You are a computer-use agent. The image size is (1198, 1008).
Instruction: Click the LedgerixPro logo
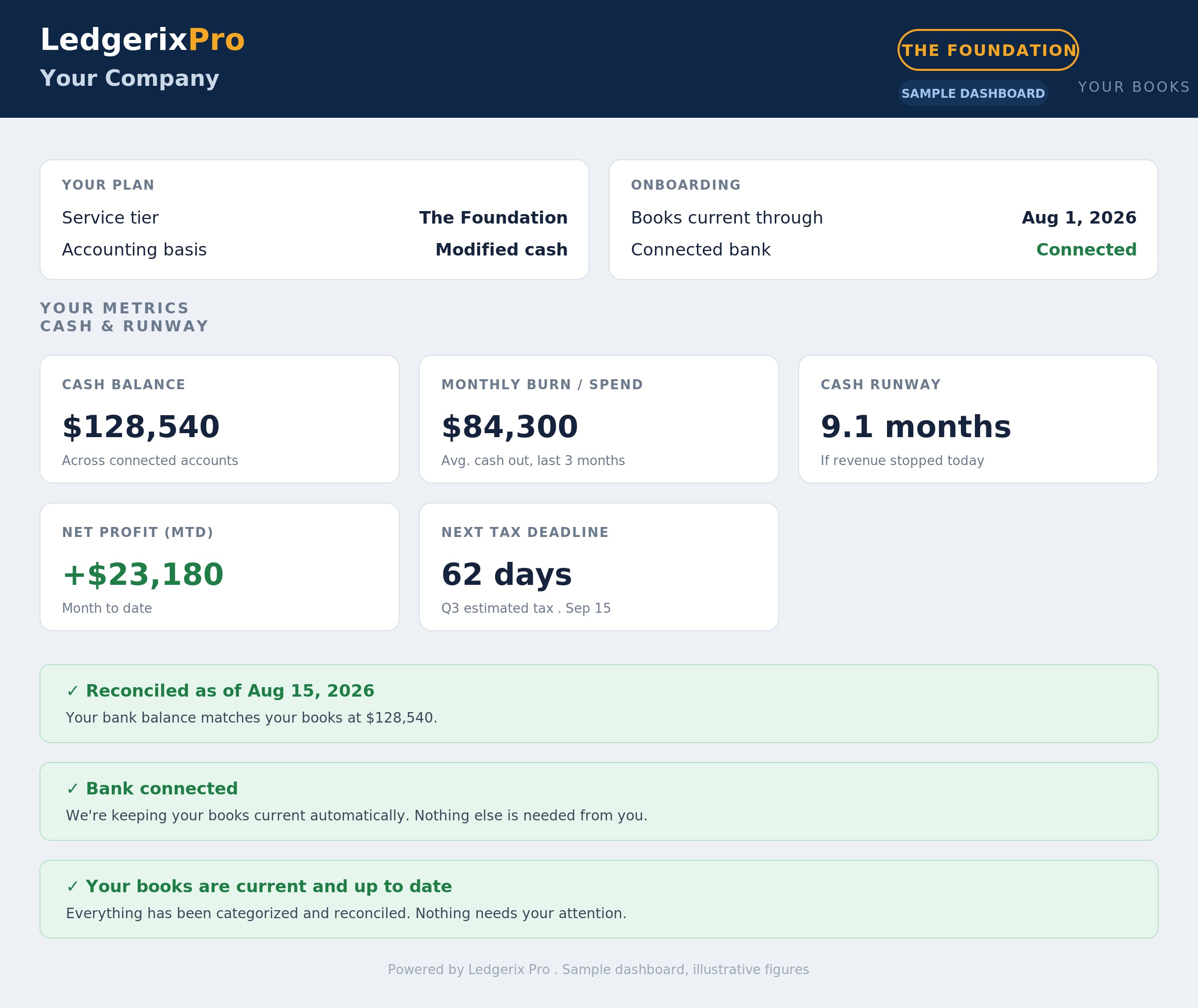(x=142, y=40)
